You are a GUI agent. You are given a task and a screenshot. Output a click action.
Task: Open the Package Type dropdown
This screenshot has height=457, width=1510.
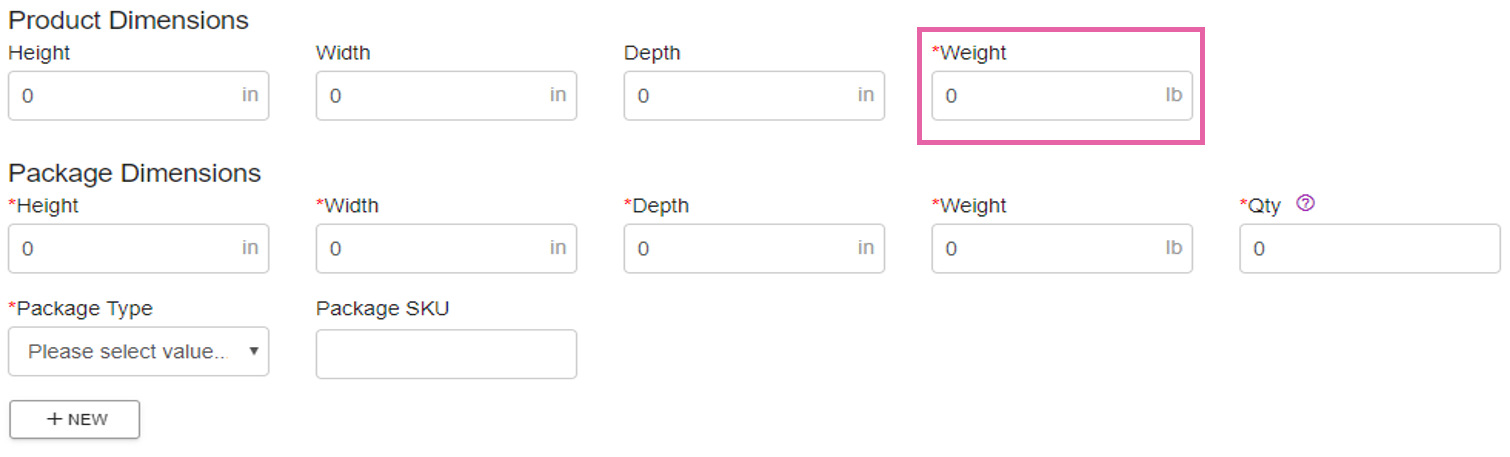(138, 351)
